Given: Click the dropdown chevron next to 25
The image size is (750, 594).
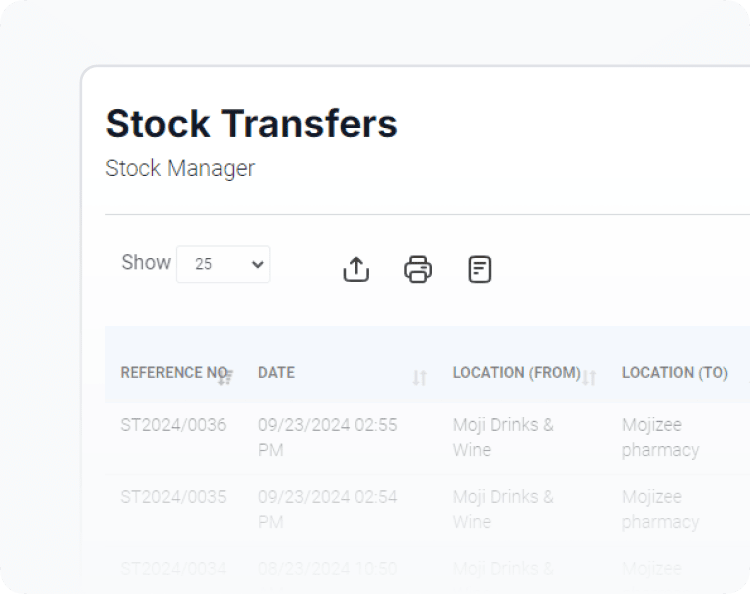Looking at the screenshot, I should tap(258, 264).
